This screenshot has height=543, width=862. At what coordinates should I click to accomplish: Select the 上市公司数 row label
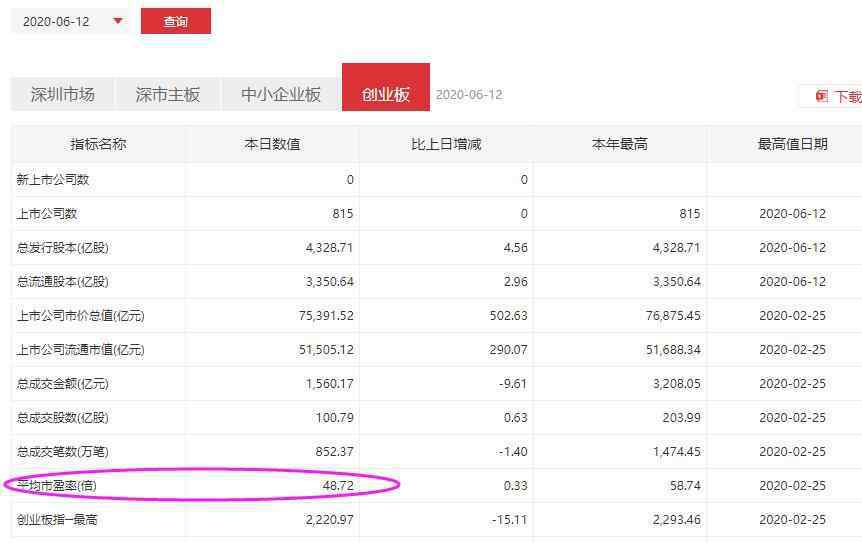coord(47,214)
